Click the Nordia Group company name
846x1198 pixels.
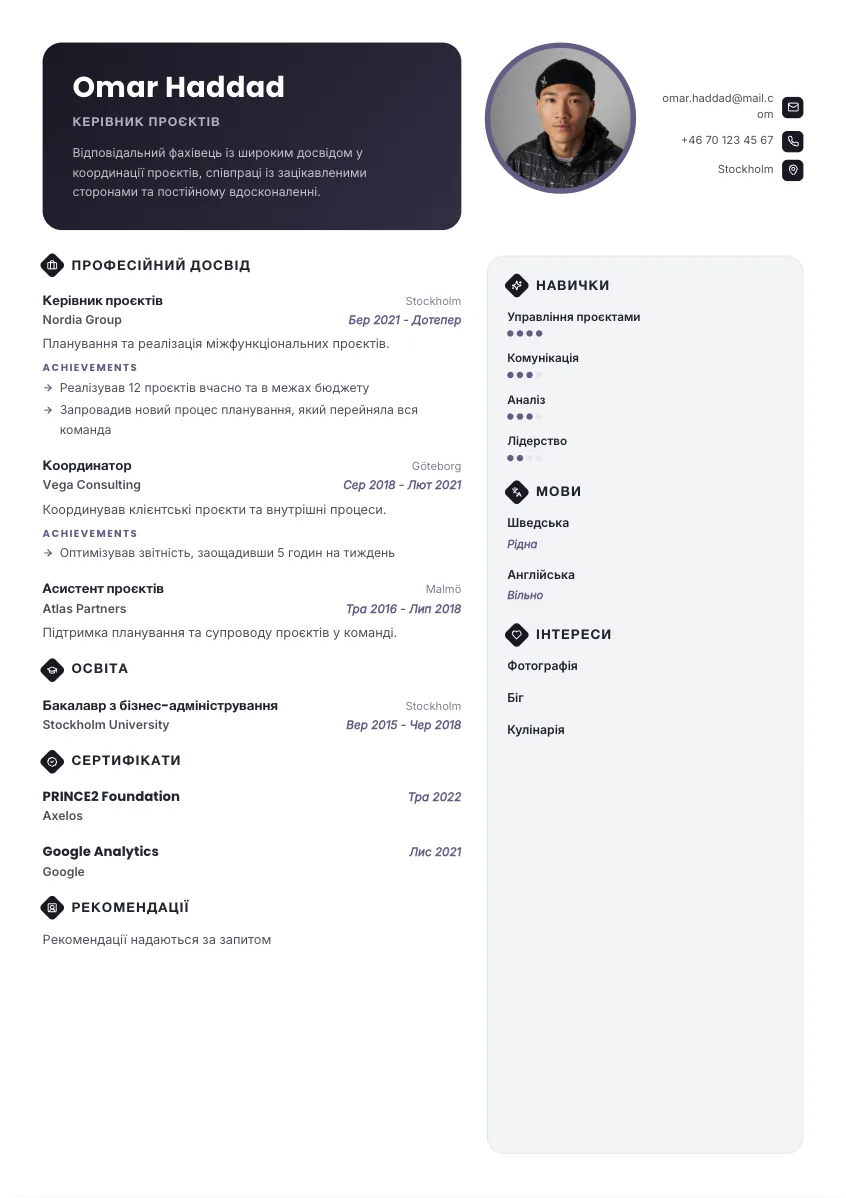tap(82, 319)
